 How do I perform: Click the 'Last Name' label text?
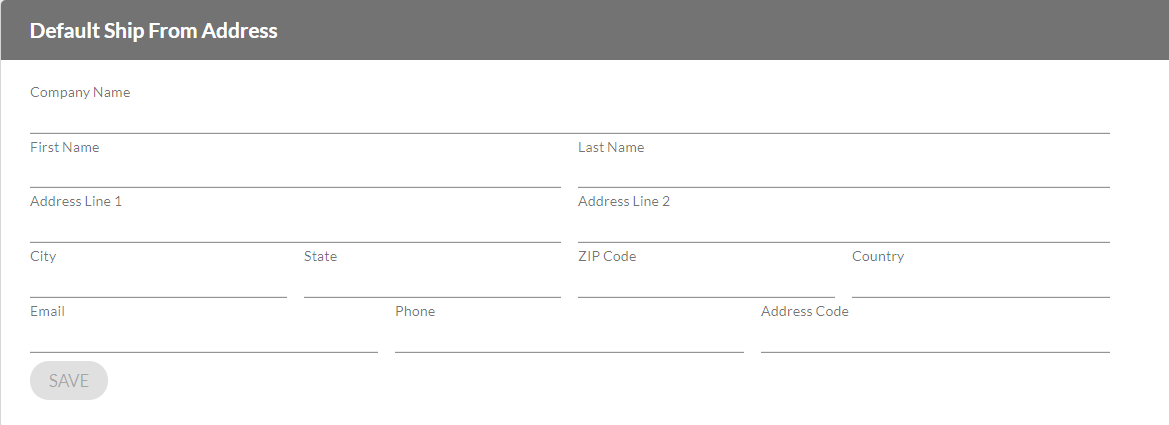point(611,148)
